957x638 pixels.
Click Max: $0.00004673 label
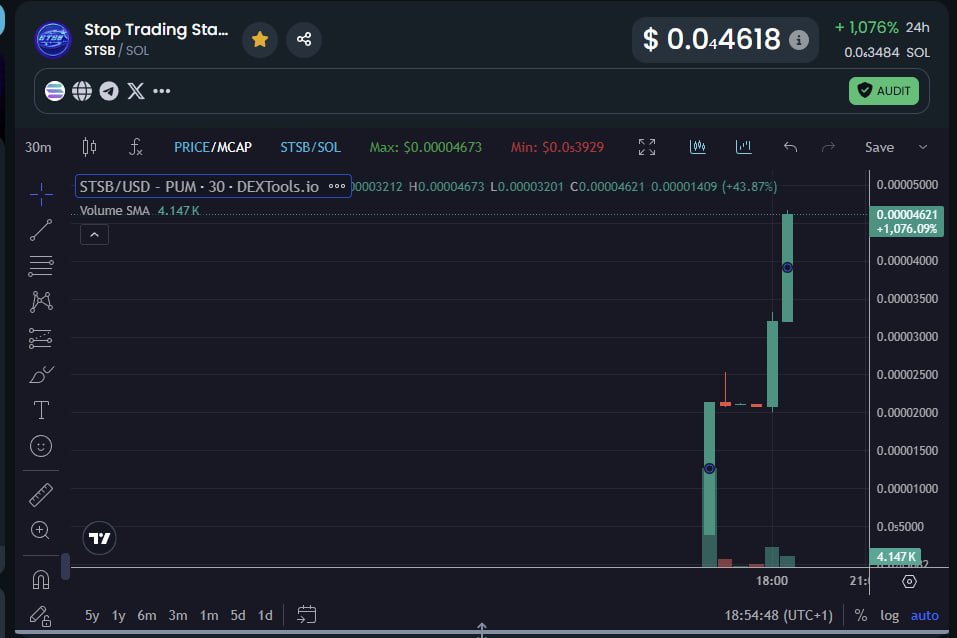pyautogui.click(x=425, y=147)
